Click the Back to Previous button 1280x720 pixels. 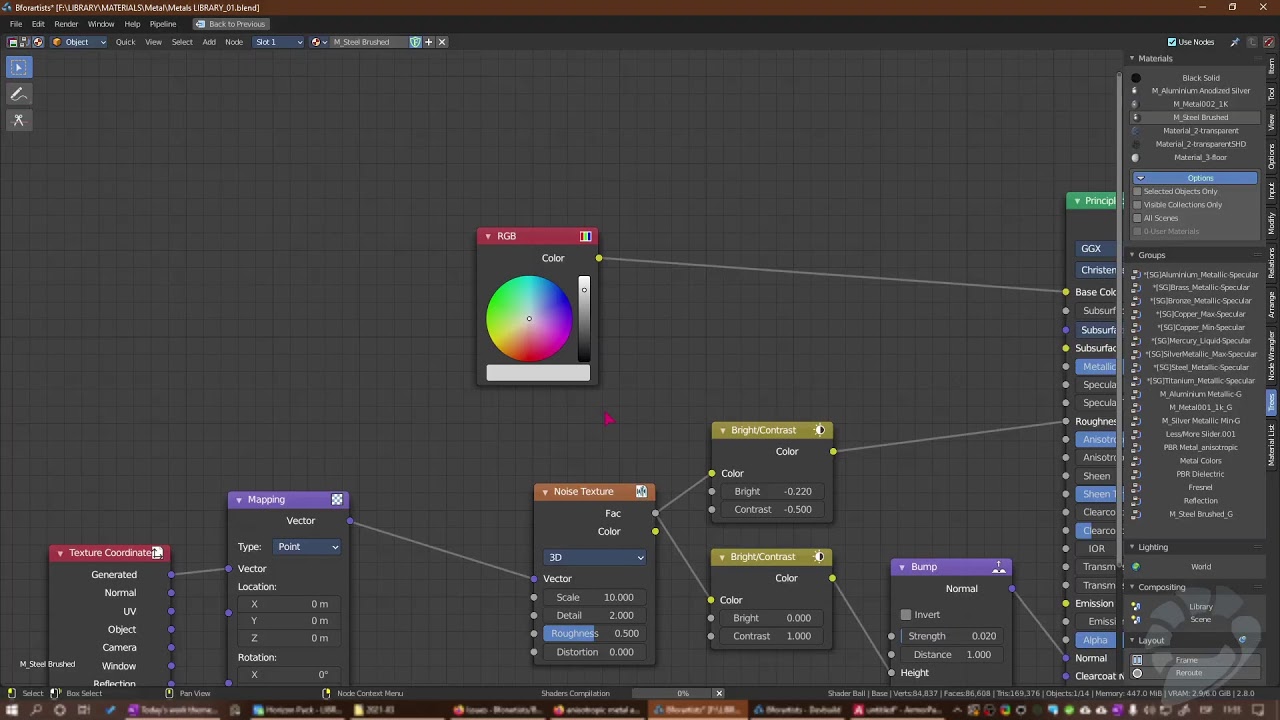pos(231,24)
